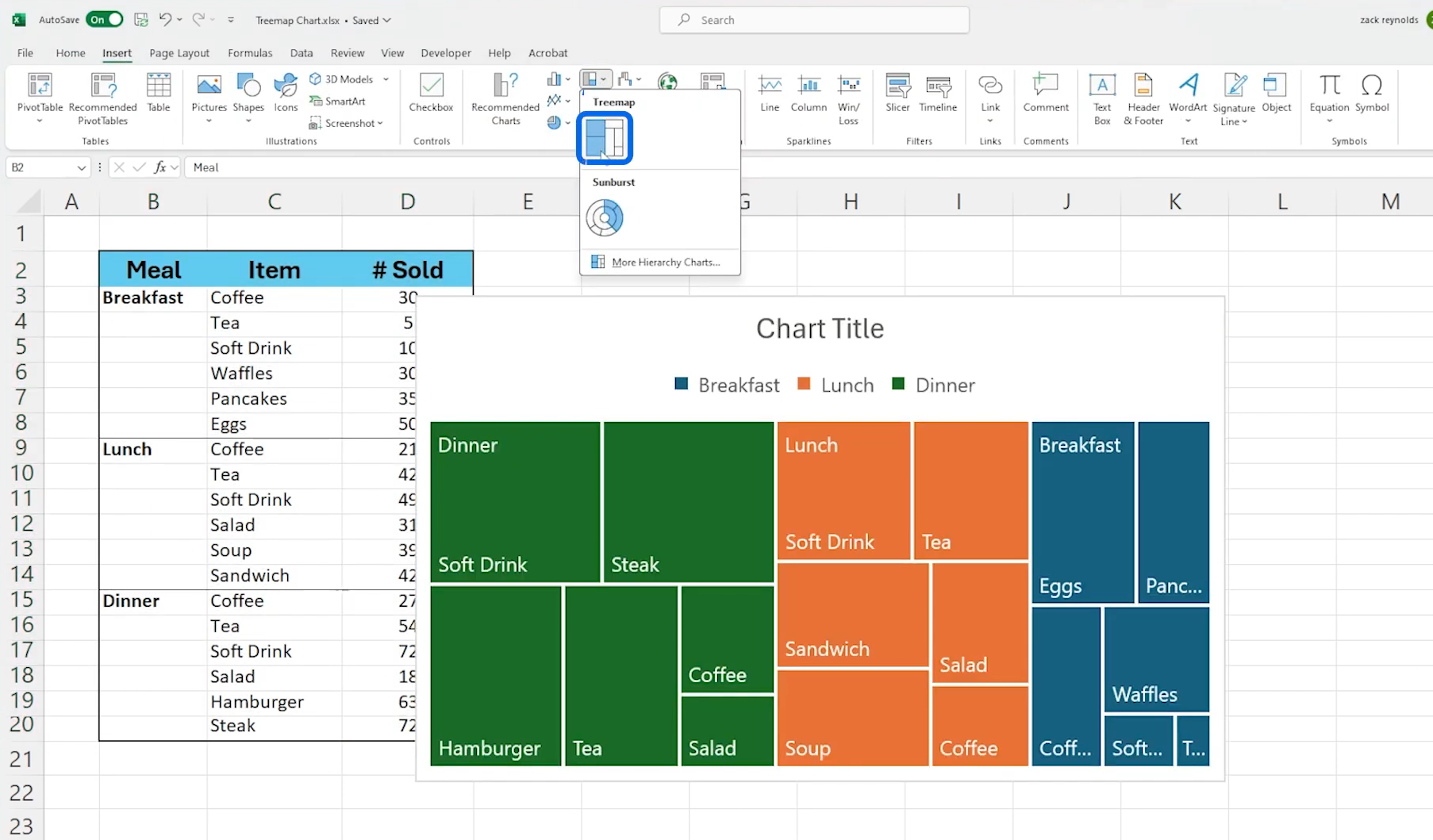Insert an Object
Viewport: 1433px width, 840px height.
[1276, 94]
